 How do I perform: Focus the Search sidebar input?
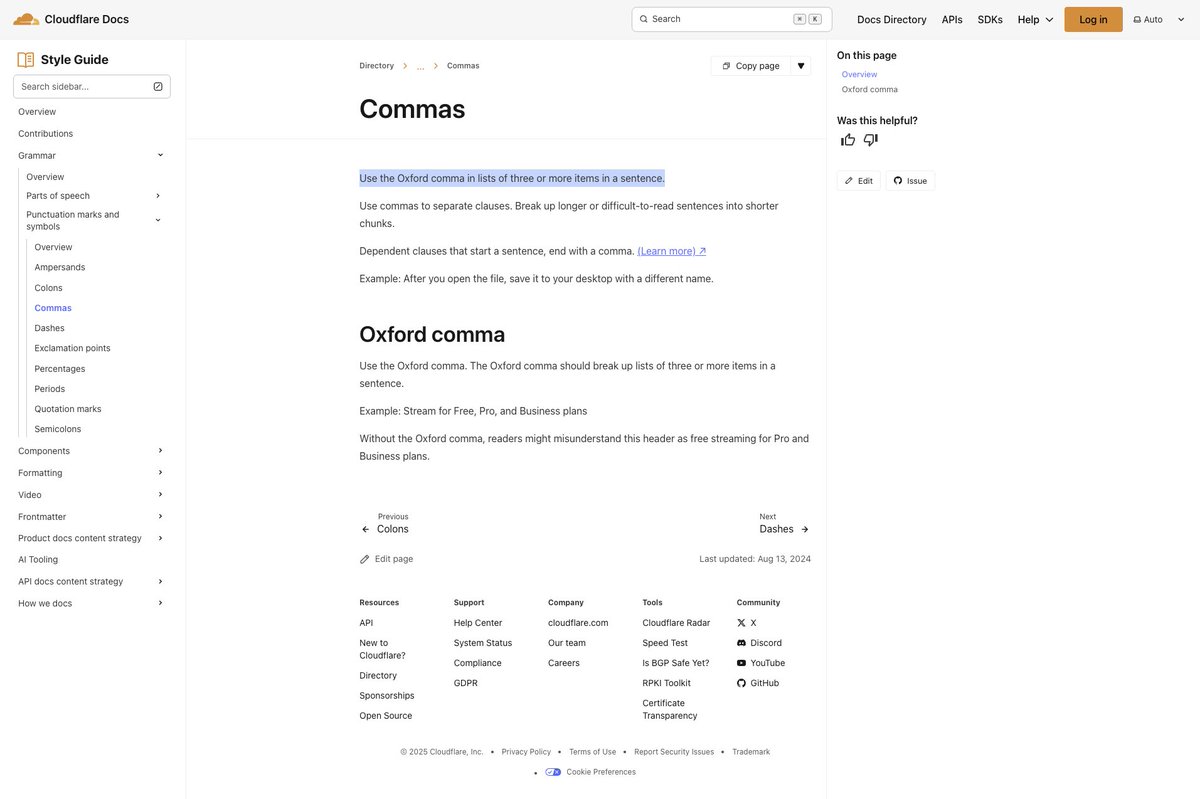click(x=92, y=87)
